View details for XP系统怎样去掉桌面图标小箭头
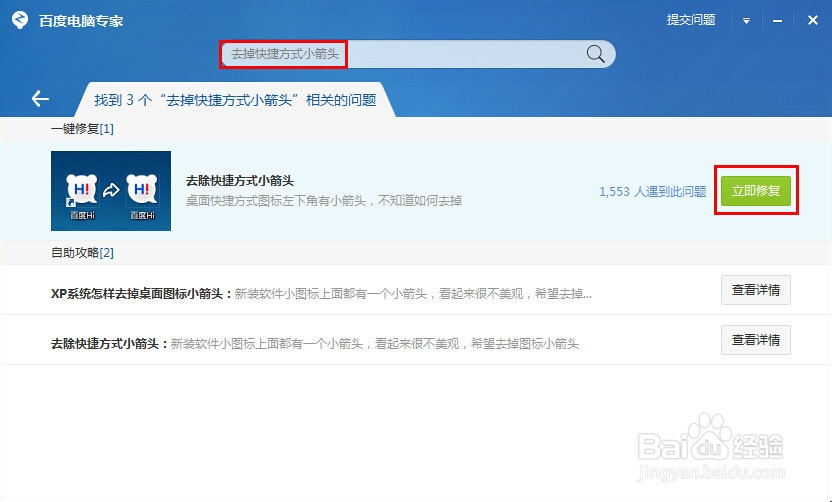832x502 pixels. [x=756, y=290]
